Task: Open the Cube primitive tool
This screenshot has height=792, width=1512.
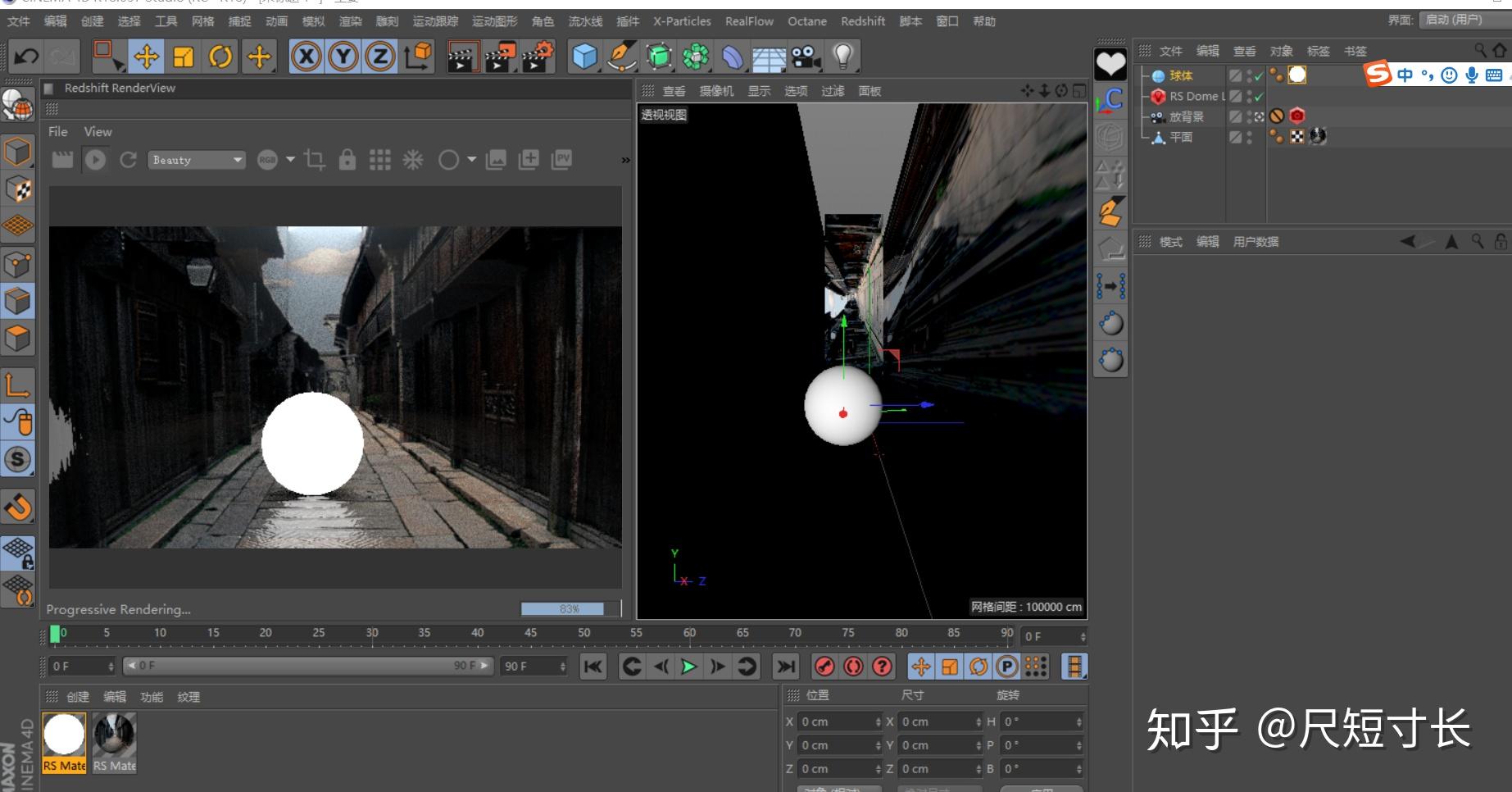Action: click(585, 56)
